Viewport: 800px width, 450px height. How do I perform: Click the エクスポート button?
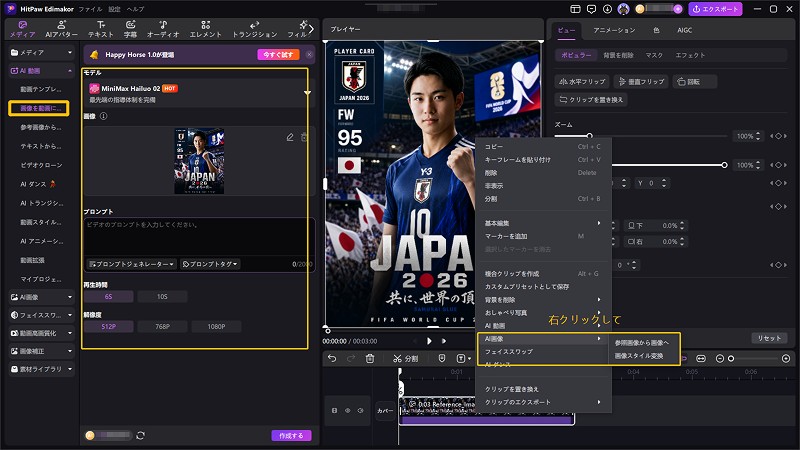(x=715, y=9)
